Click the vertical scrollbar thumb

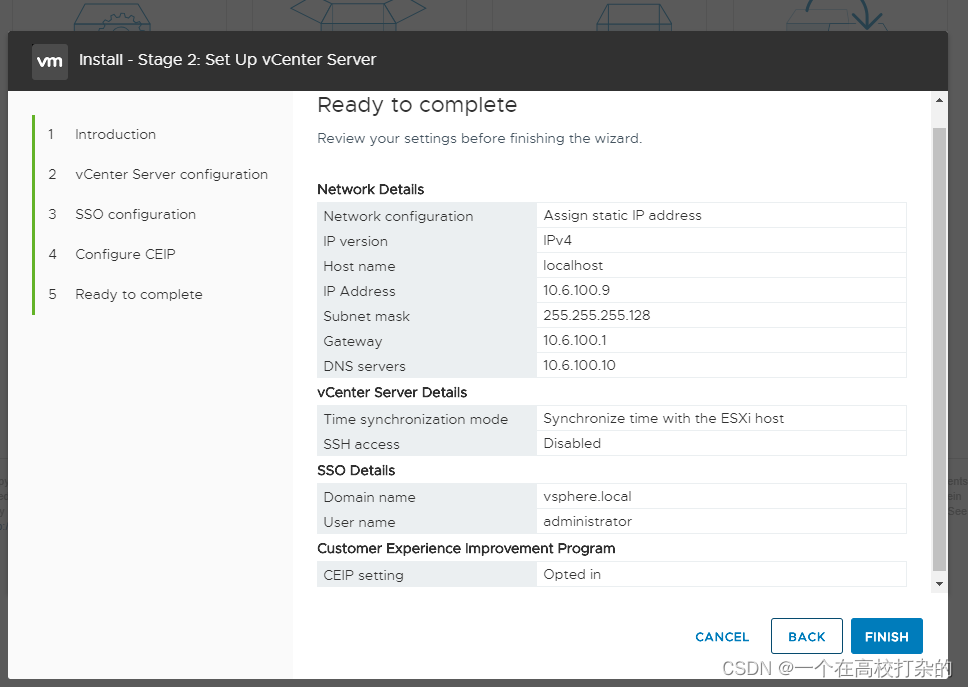(x=938, y=340)
